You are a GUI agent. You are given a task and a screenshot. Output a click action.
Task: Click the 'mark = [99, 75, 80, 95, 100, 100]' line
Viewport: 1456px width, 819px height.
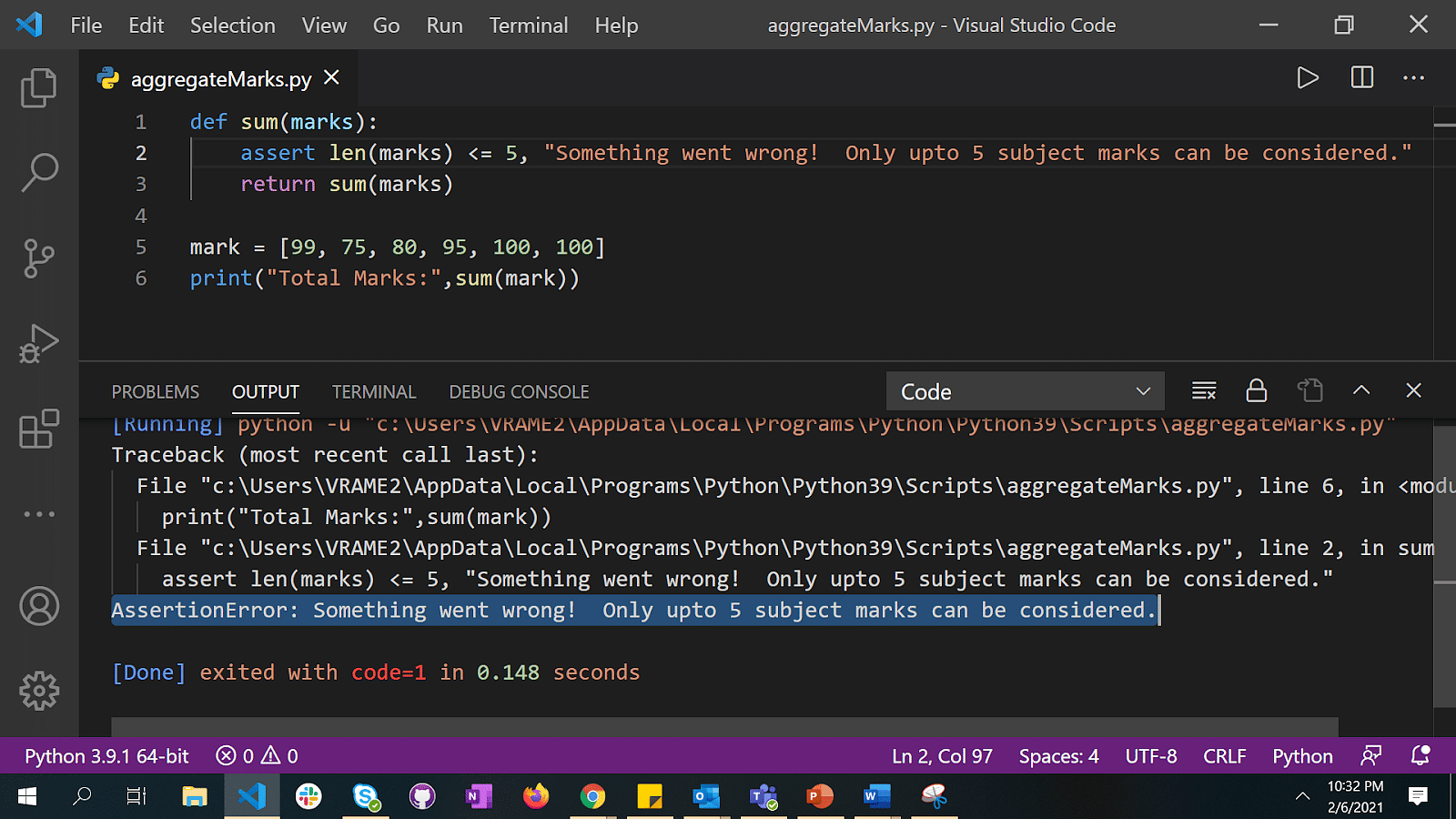click(x=398, y=247)
